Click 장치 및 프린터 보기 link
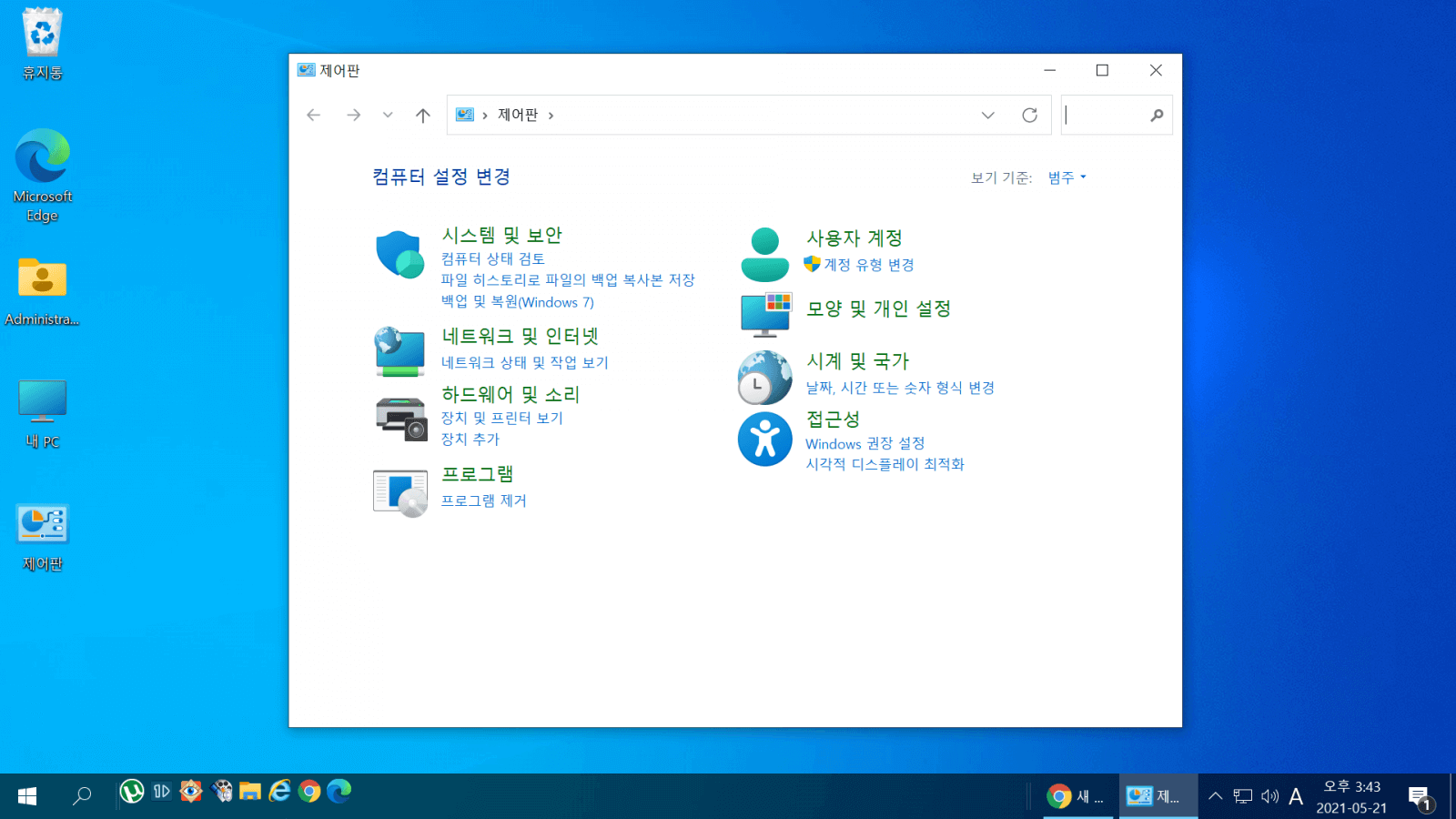The image size is (1456, 819). point(502,418)
